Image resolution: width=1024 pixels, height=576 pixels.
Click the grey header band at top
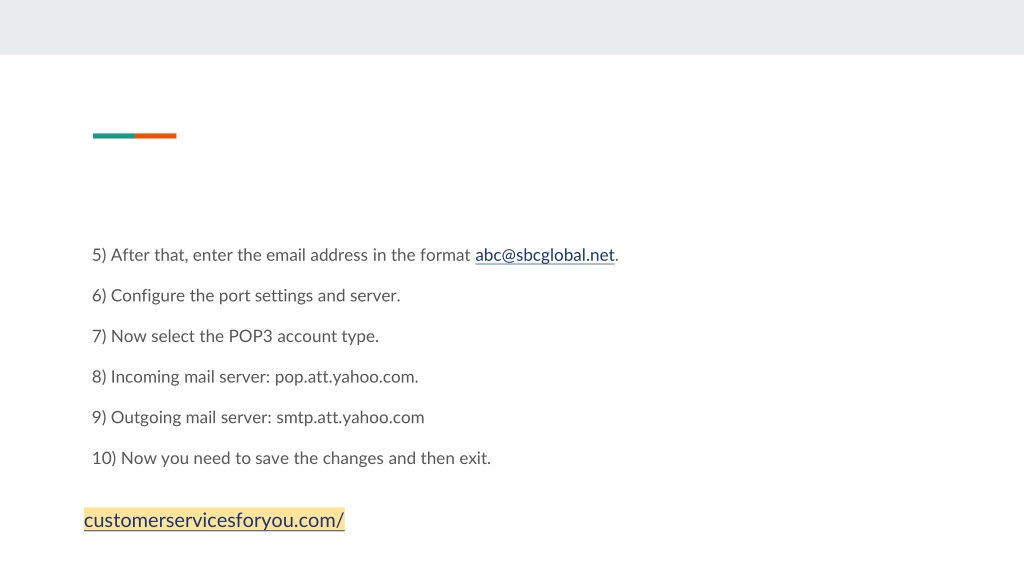pos(512,27)
